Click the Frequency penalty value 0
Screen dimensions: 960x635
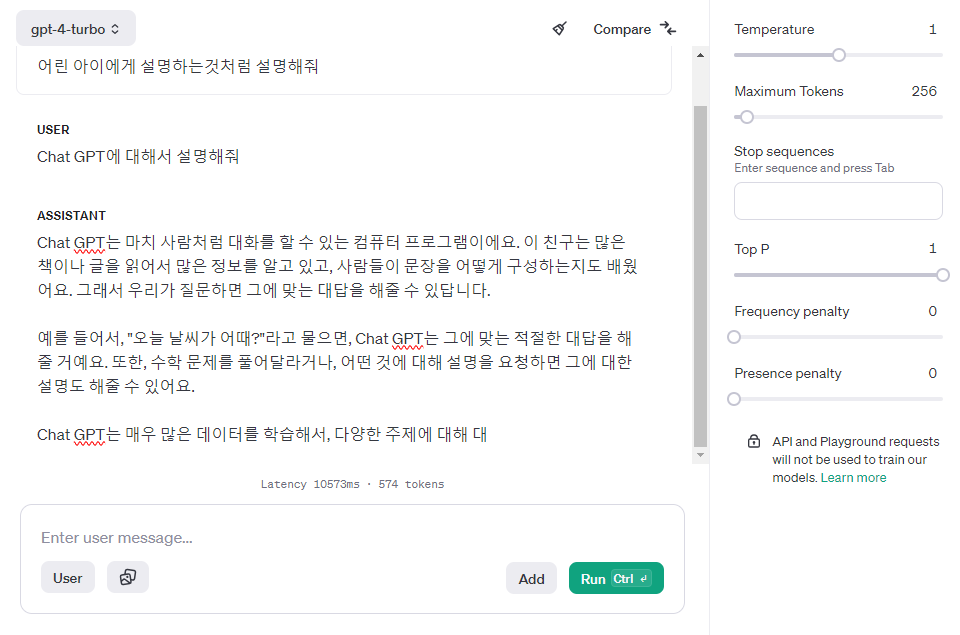click(x=932, y=311)
